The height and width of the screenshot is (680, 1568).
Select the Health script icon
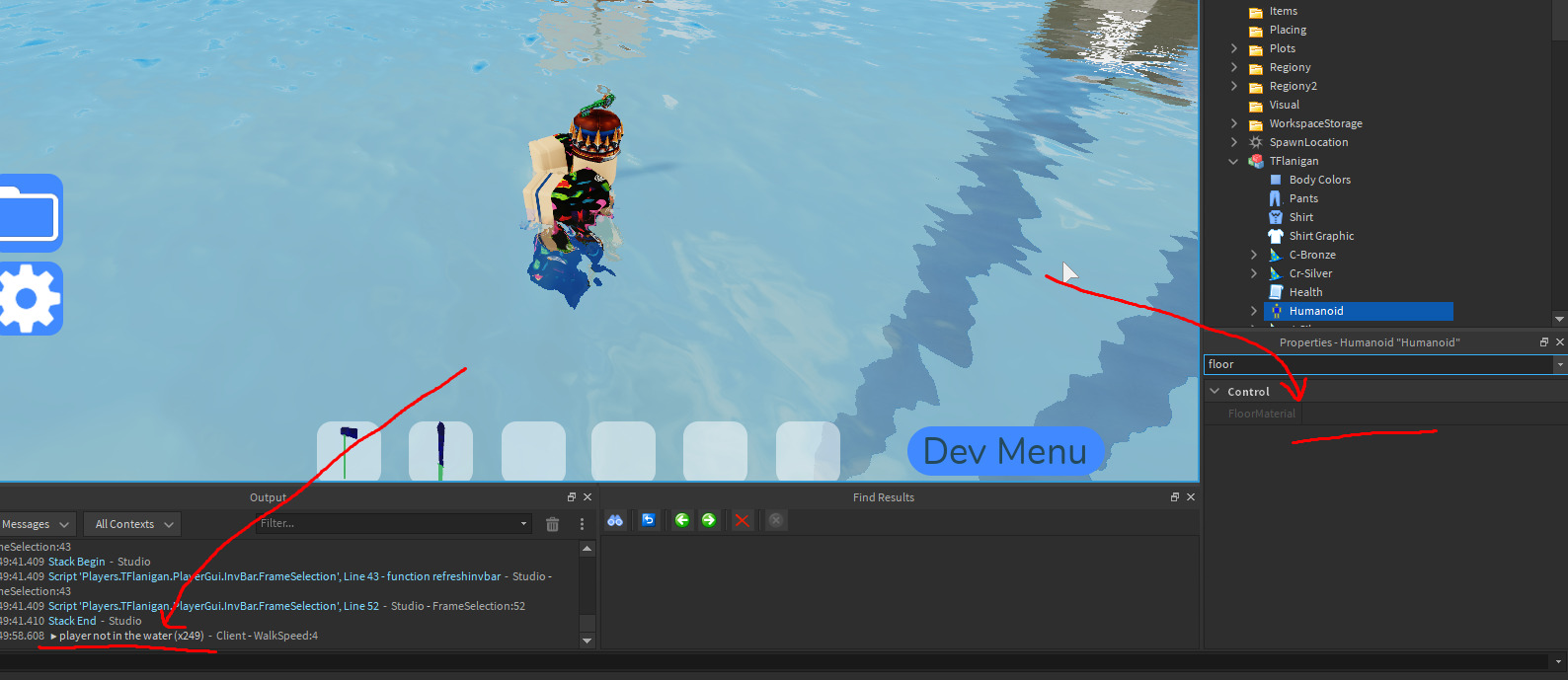pos(1276,292)
